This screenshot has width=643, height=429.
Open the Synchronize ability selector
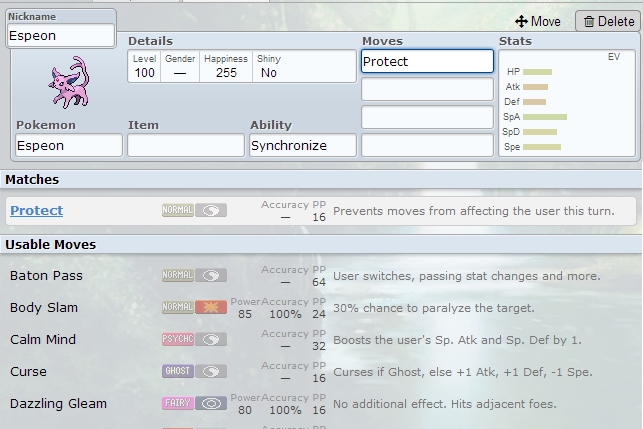point(303,145)
